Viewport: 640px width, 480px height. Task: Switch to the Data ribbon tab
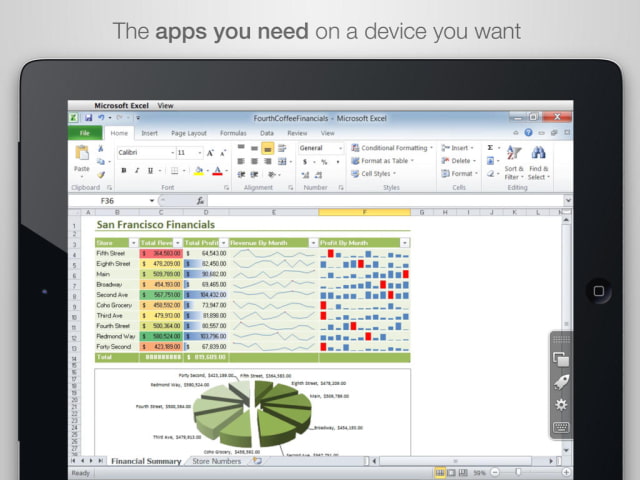click(267, 133)
